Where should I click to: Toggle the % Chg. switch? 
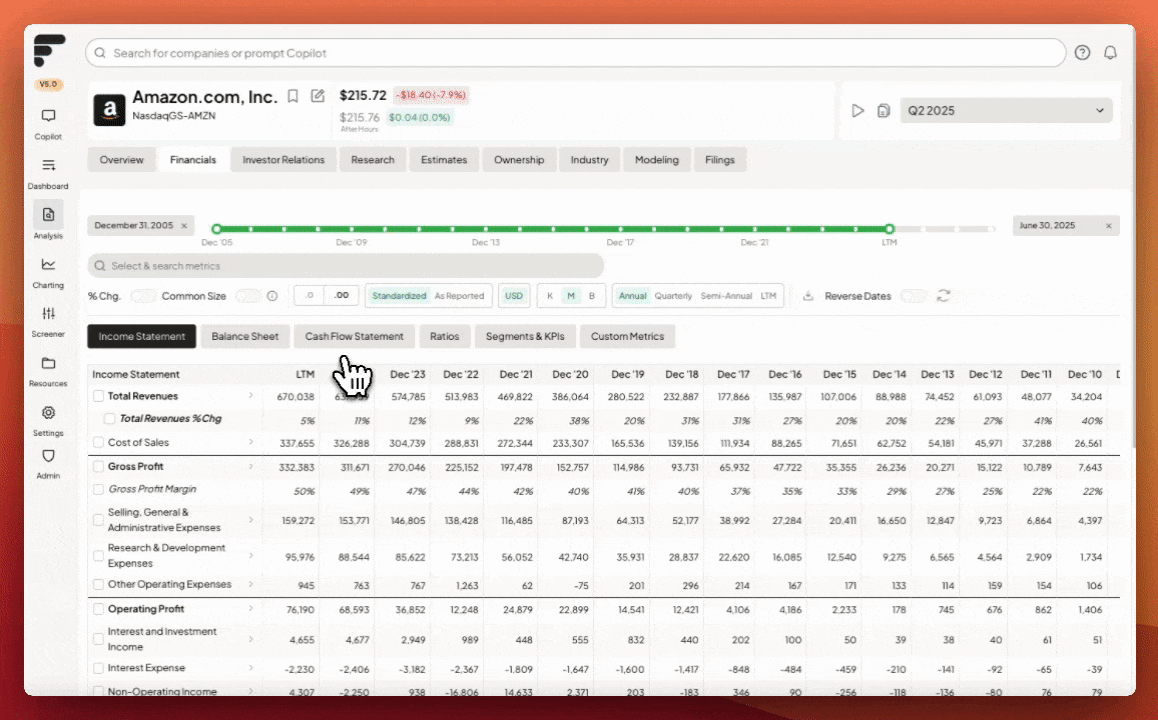pyautogui.click(x=143, y=296)
